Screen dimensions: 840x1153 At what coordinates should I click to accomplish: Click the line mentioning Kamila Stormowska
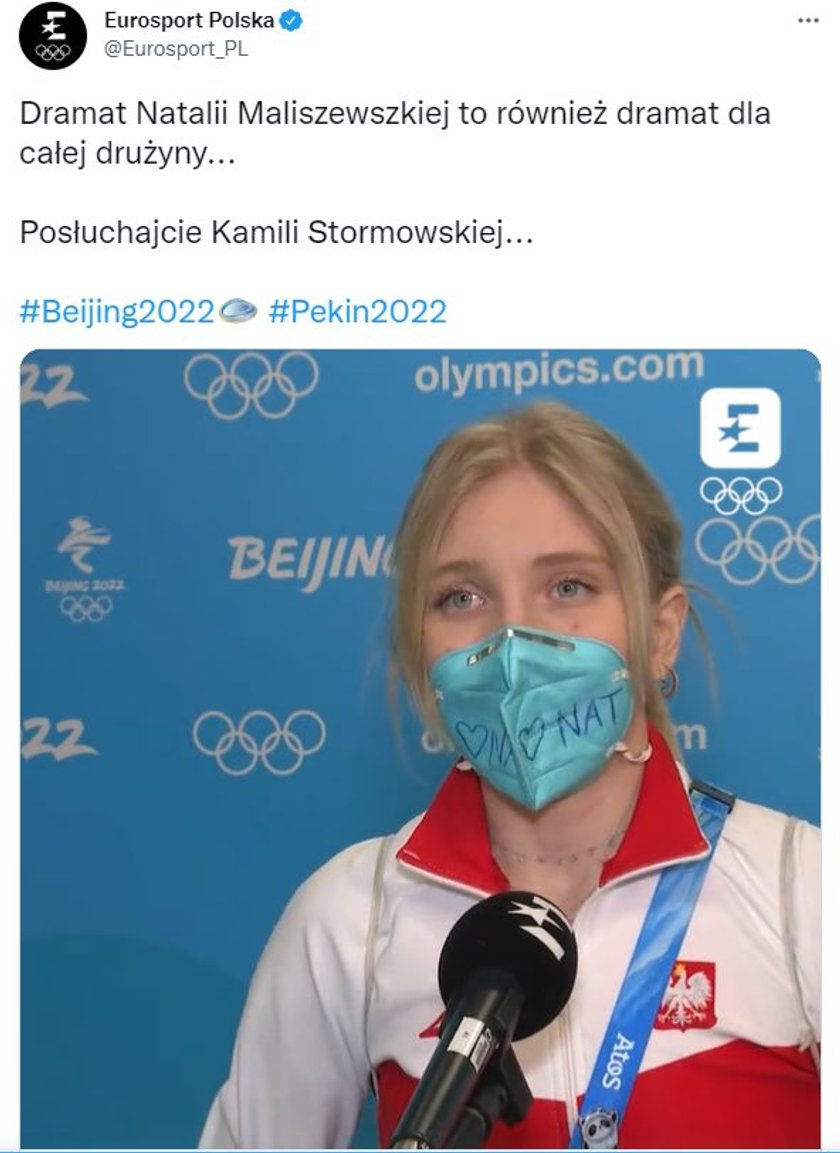(x=276, y=232)
